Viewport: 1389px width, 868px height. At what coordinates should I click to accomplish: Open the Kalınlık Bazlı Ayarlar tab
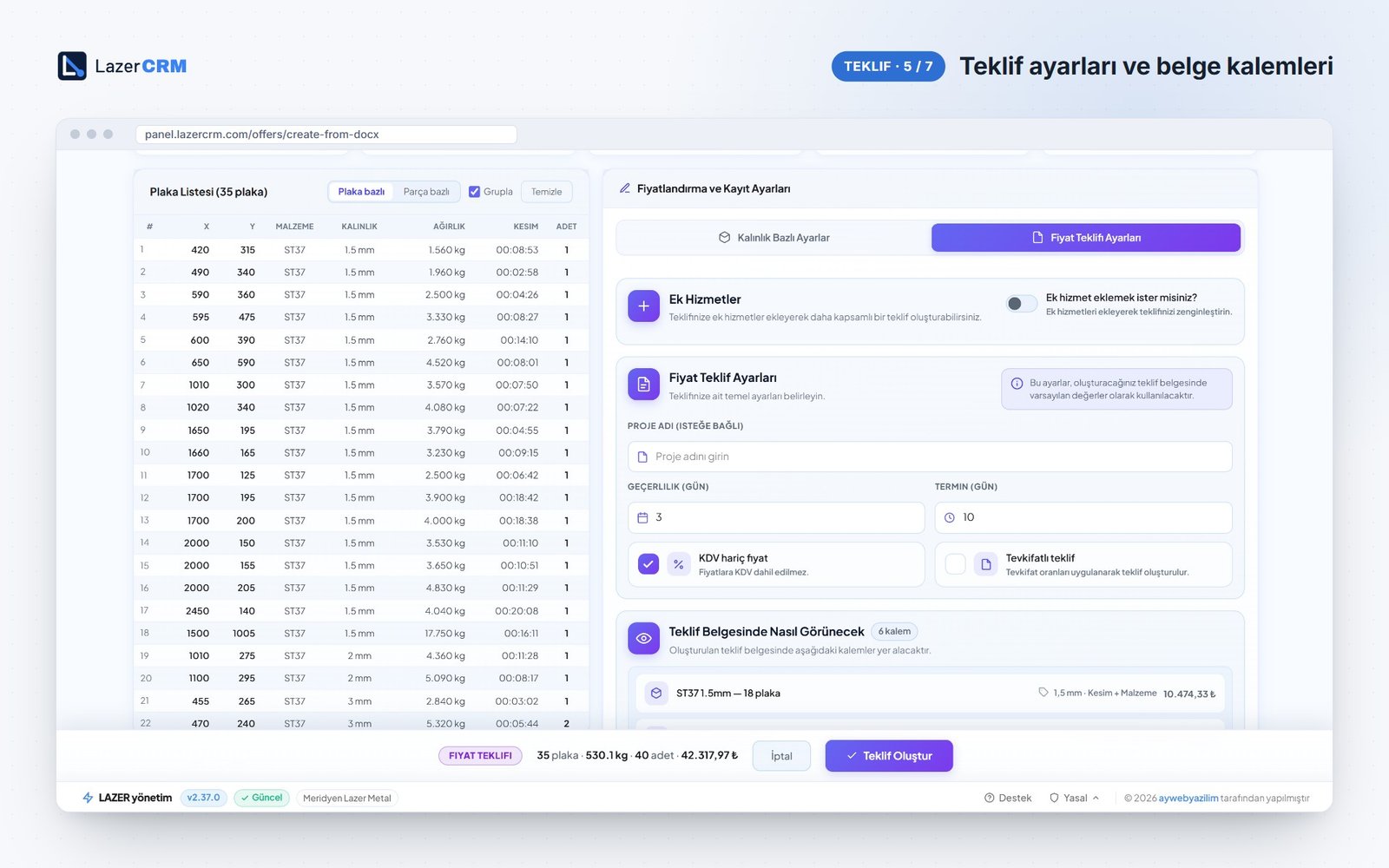point(773,238)
